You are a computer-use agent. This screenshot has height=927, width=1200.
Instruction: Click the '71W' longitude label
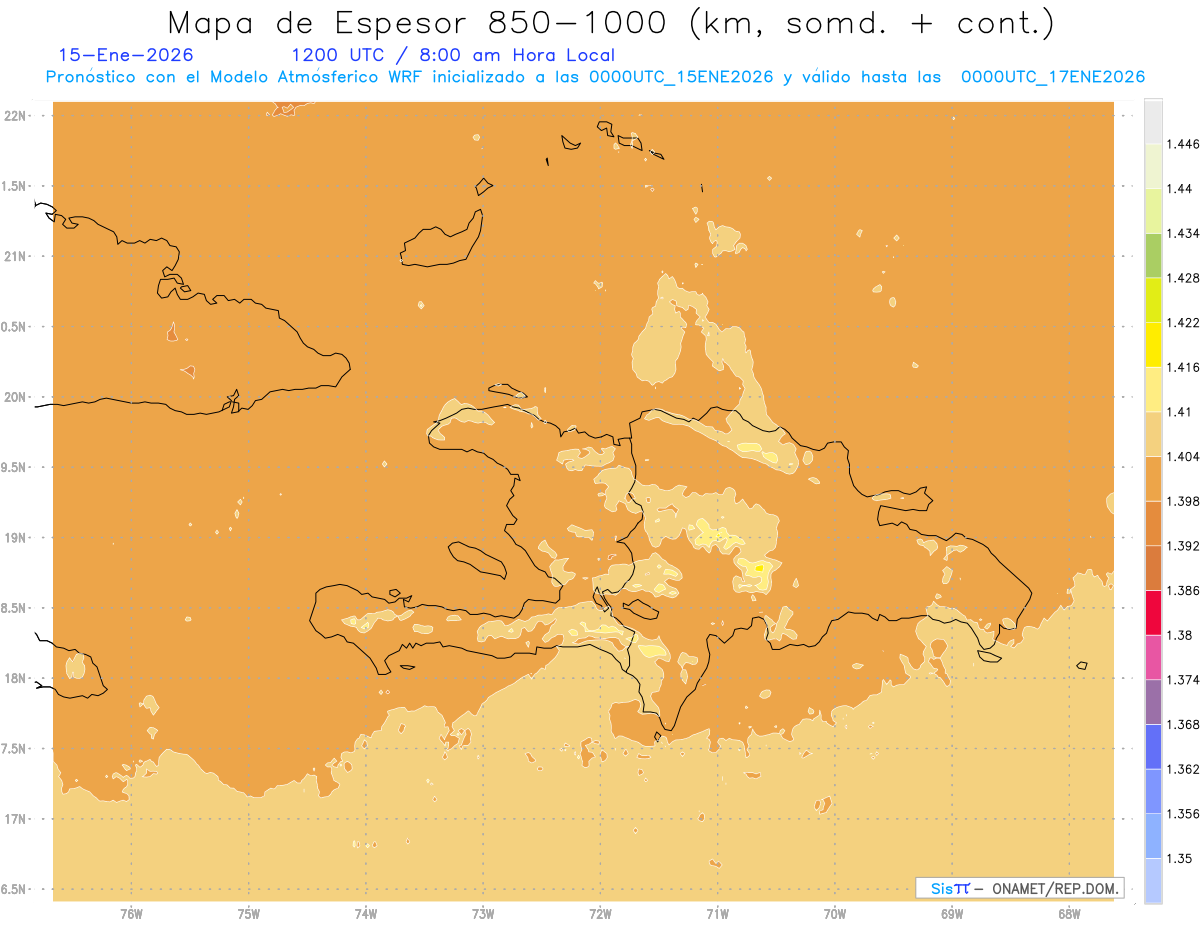point(717,914)
